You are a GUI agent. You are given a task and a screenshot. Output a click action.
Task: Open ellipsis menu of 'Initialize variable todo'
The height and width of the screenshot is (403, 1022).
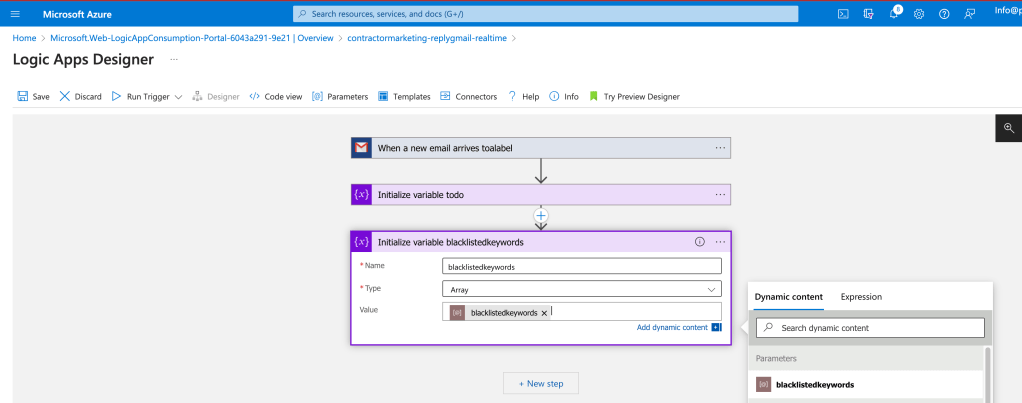point(720,194)
